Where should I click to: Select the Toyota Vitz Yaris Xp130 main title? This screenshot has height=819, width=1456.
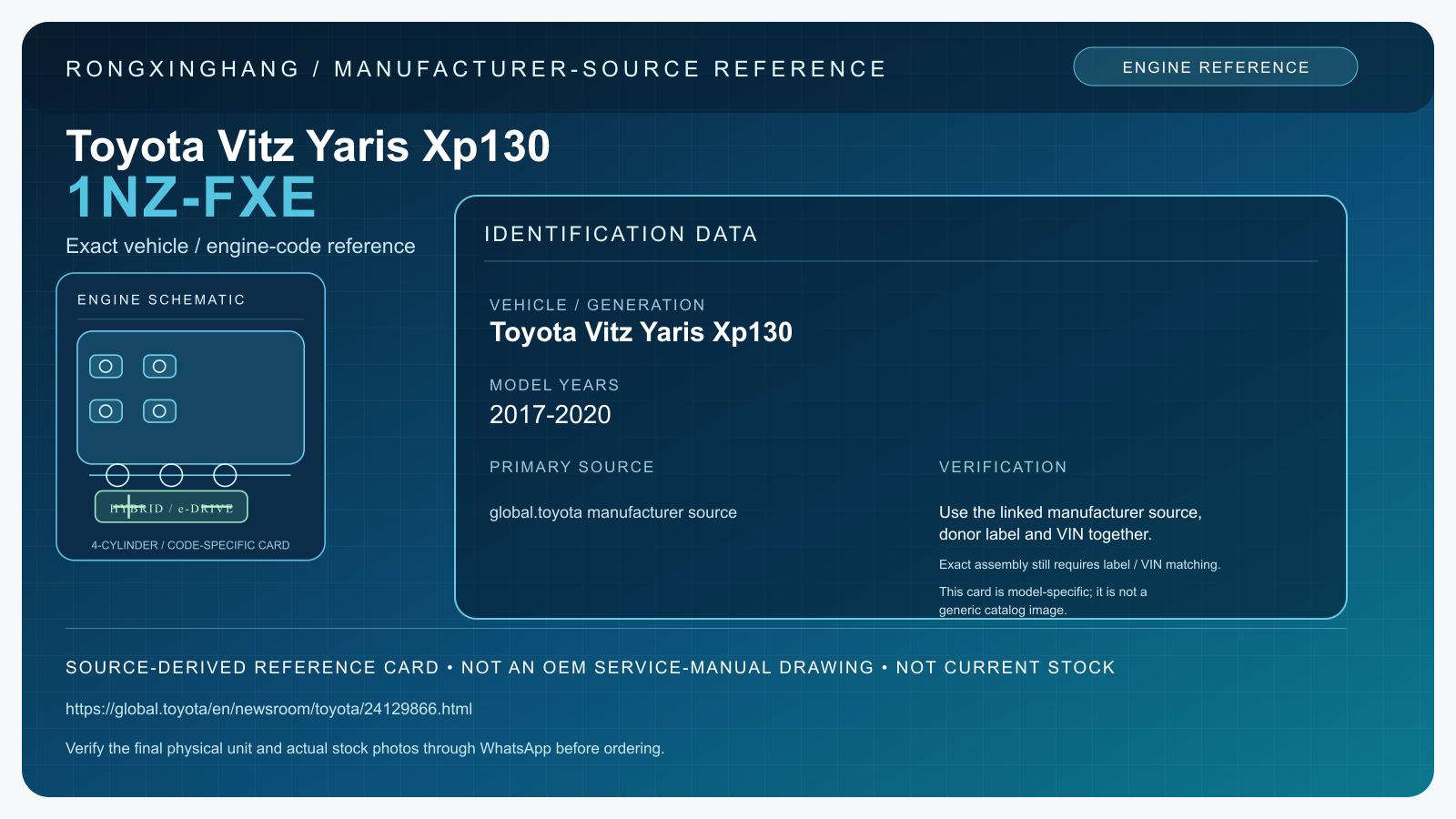click(x=308, y=147)
